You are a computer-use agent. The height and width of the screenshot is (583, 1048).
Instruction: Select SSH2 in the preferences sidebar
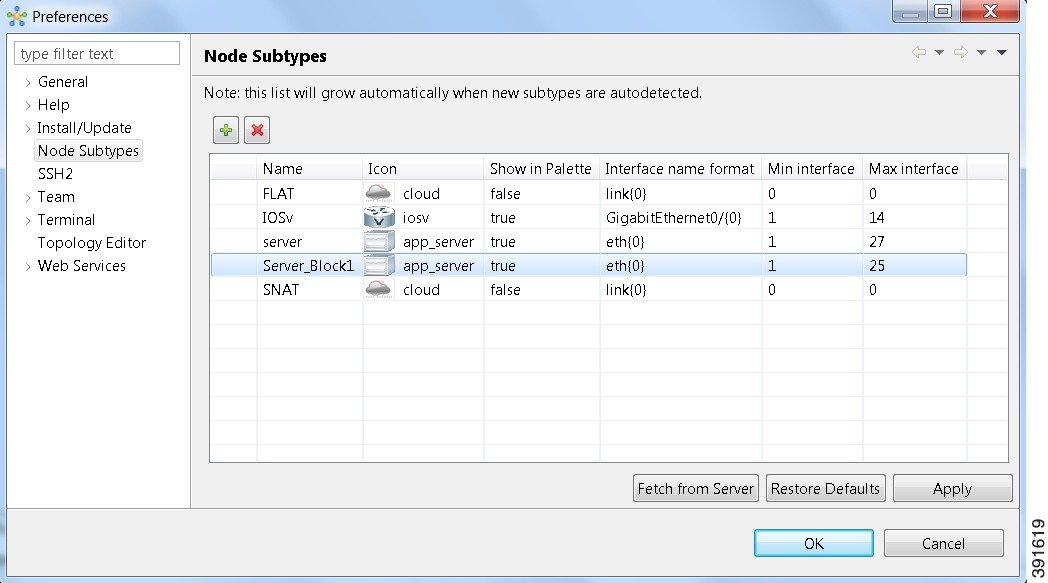[55, 173]
